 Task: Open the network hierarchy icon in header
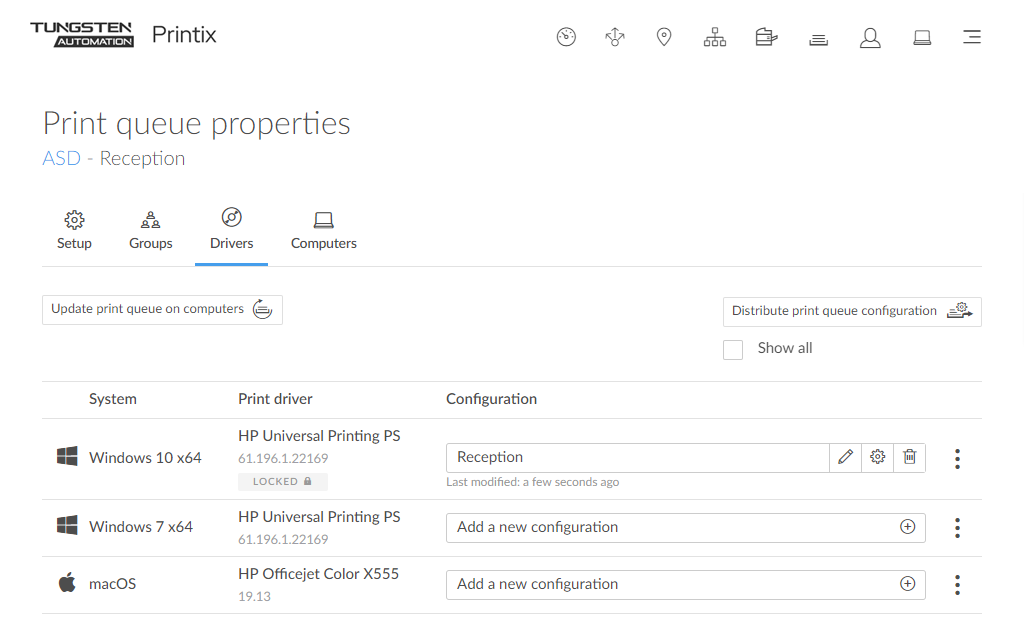715,37
